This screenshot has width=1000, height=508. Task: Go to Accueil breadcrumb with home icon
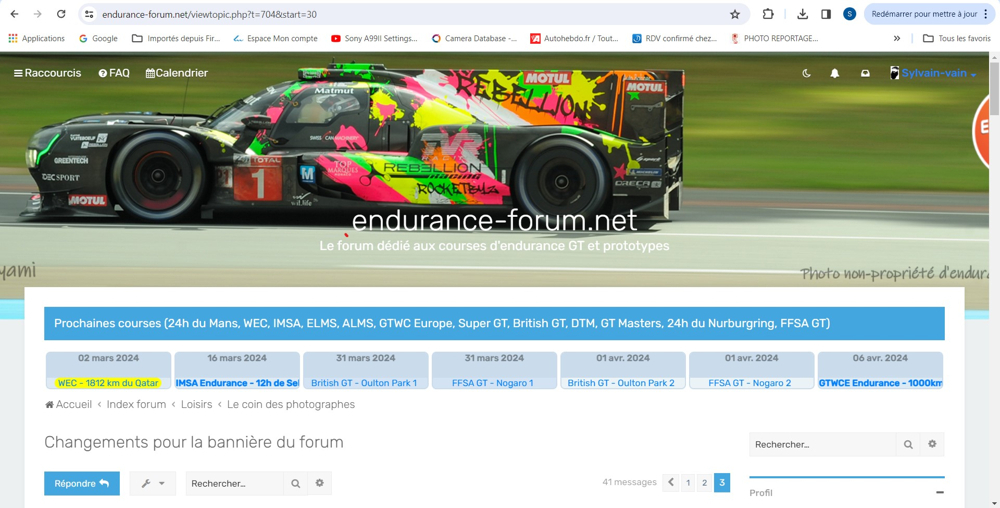click(68, 405)
